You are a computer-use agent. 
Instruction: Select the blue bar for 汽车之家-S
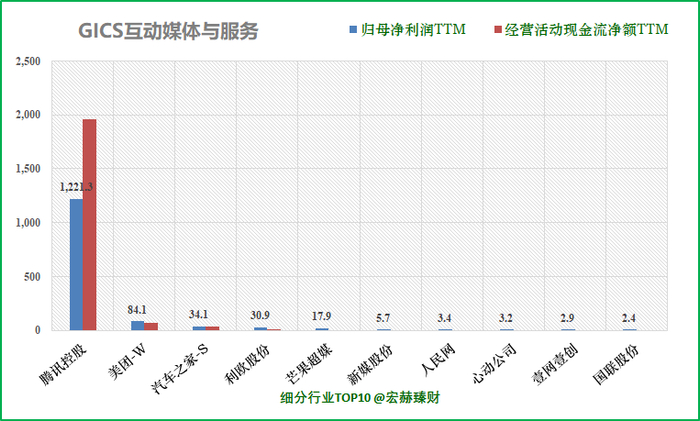pos(199,328)
